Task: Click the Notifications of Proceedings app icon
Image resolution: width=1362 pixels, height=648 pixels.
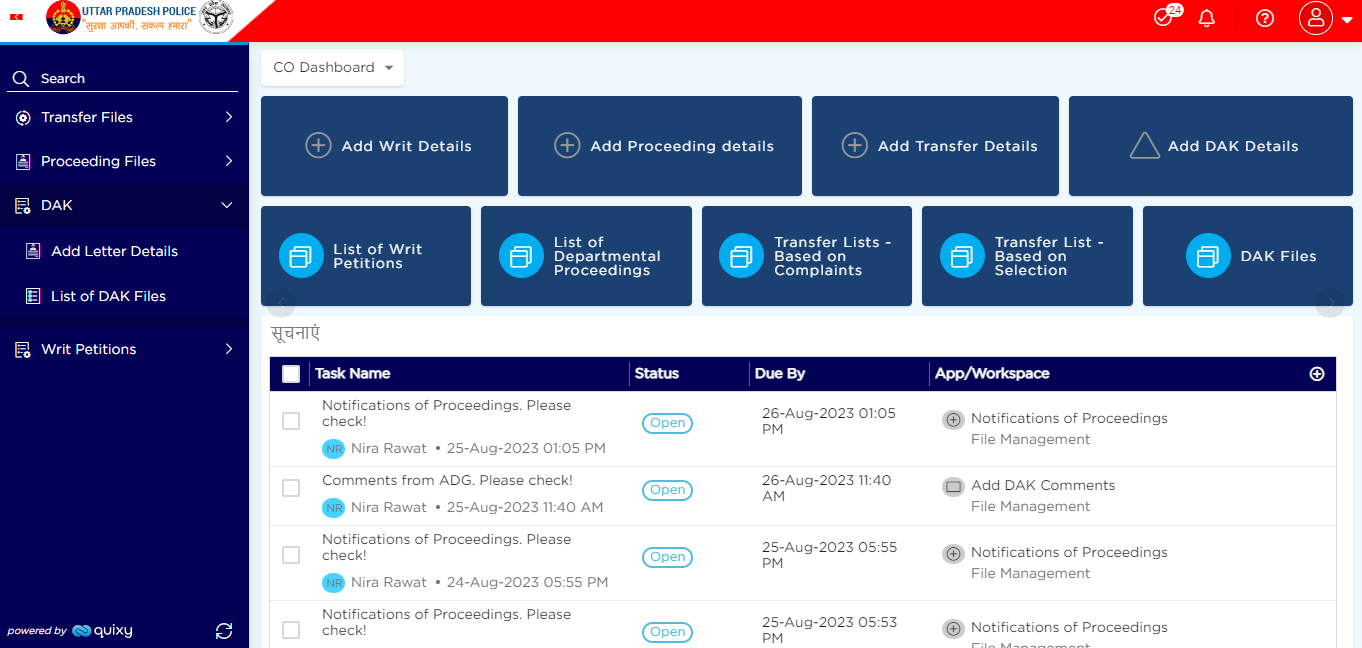Action: [x=953, y=419]
